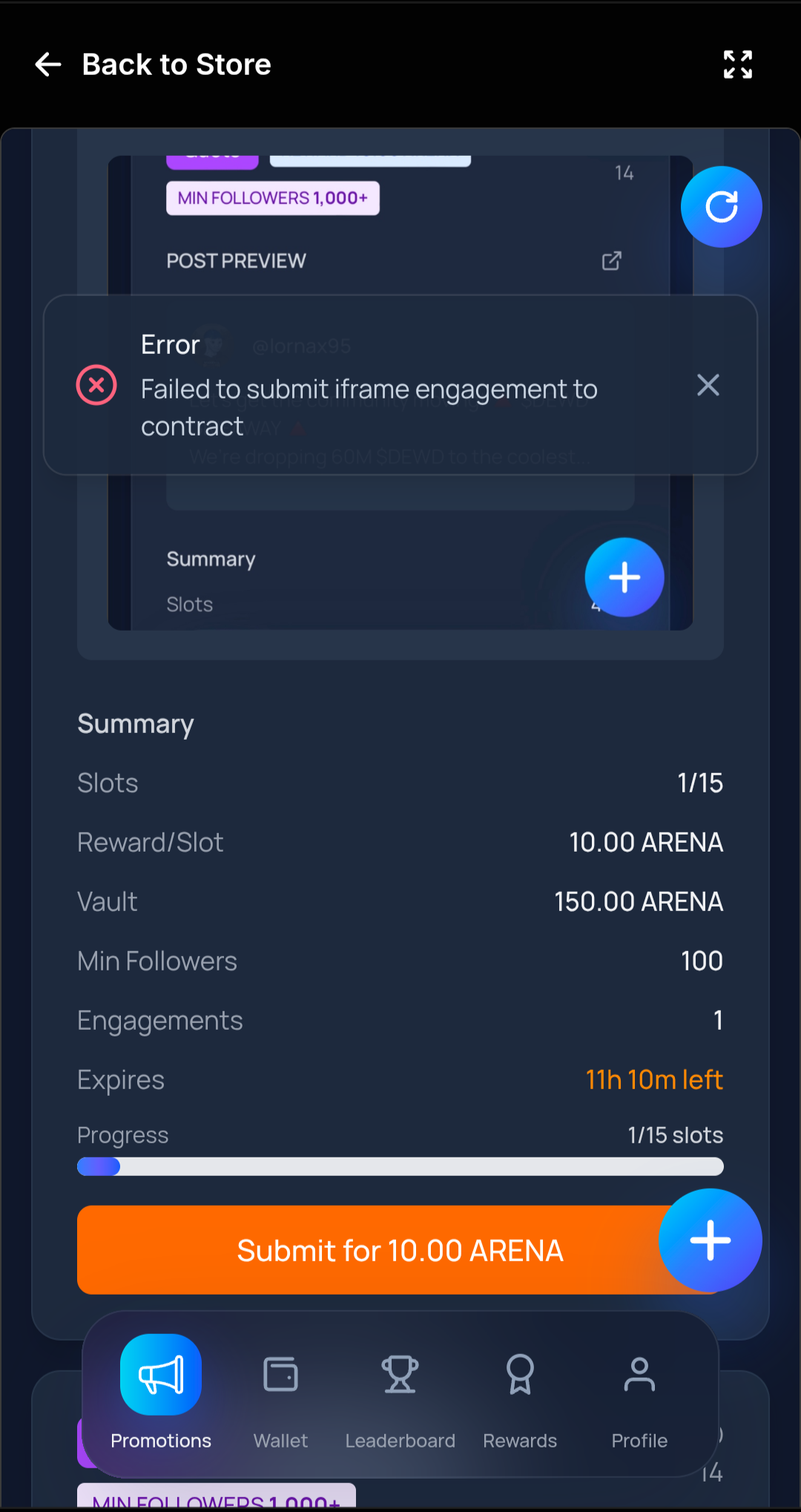The width and height of the screenshot is (801, 1512).
Task: Select the MIN FOLLOWERS 1,000+ badge
Action: 272,198
